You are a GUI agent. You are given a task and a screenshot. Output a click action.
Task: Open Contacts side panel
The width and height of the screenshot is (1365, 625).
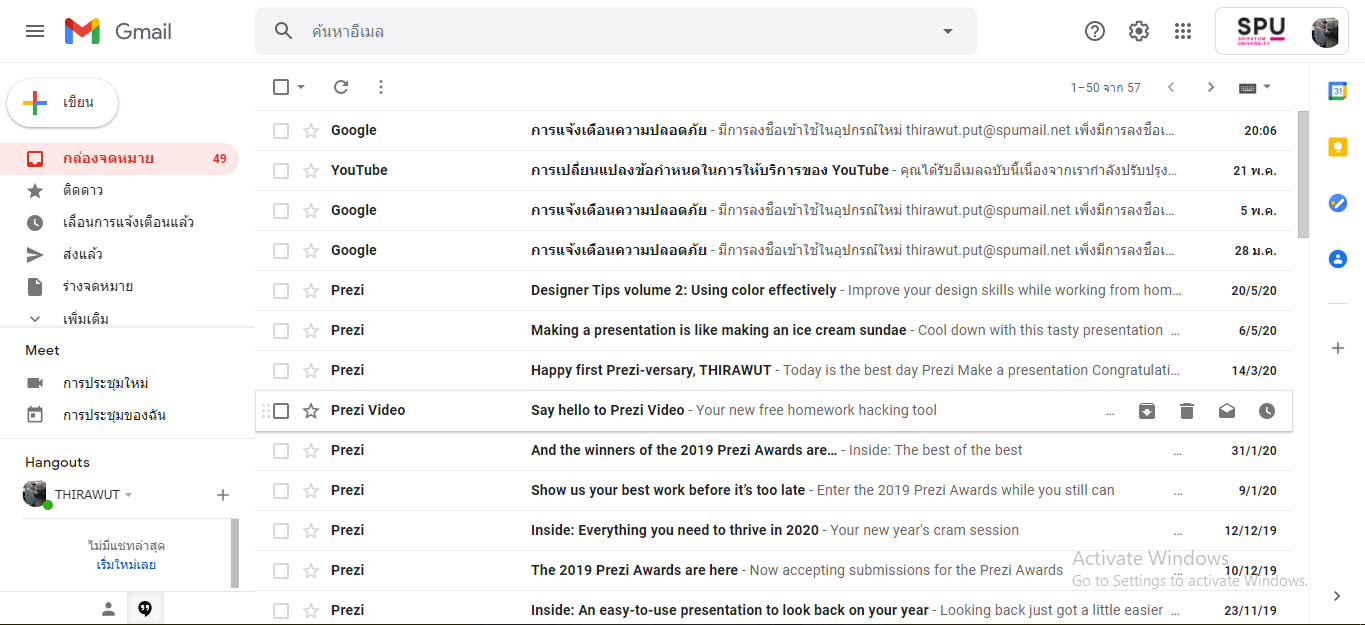1338,259
